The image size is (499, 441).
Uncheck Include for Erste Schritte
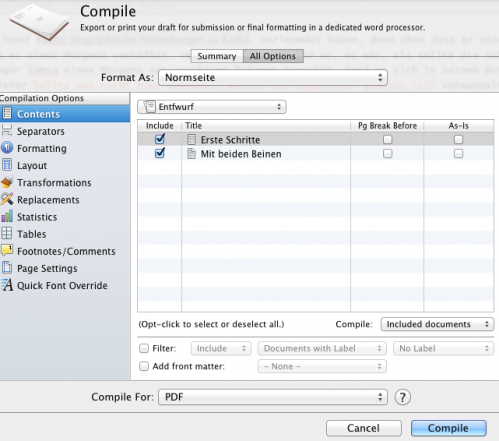pyautogui.click(x=160, y=139)
